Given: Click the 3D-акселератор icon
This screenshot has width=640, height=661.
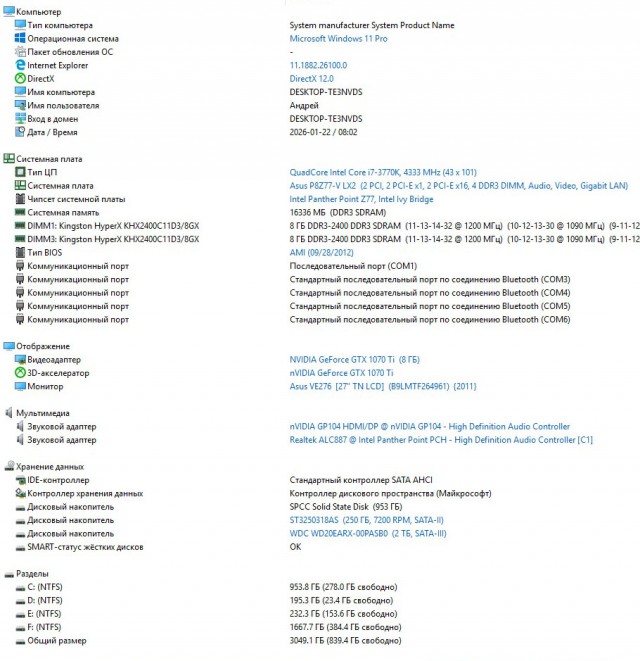Looking at the screenshot, I should click(x=20, y=373).
